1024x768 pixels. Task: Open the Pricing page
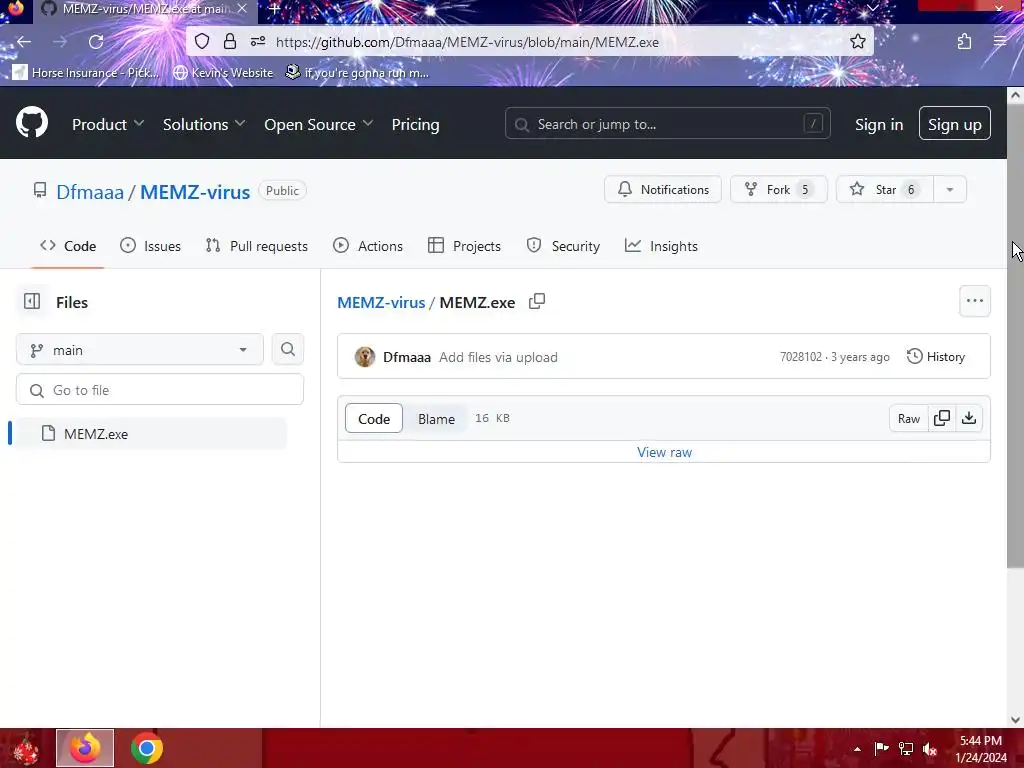coord(415,124)
